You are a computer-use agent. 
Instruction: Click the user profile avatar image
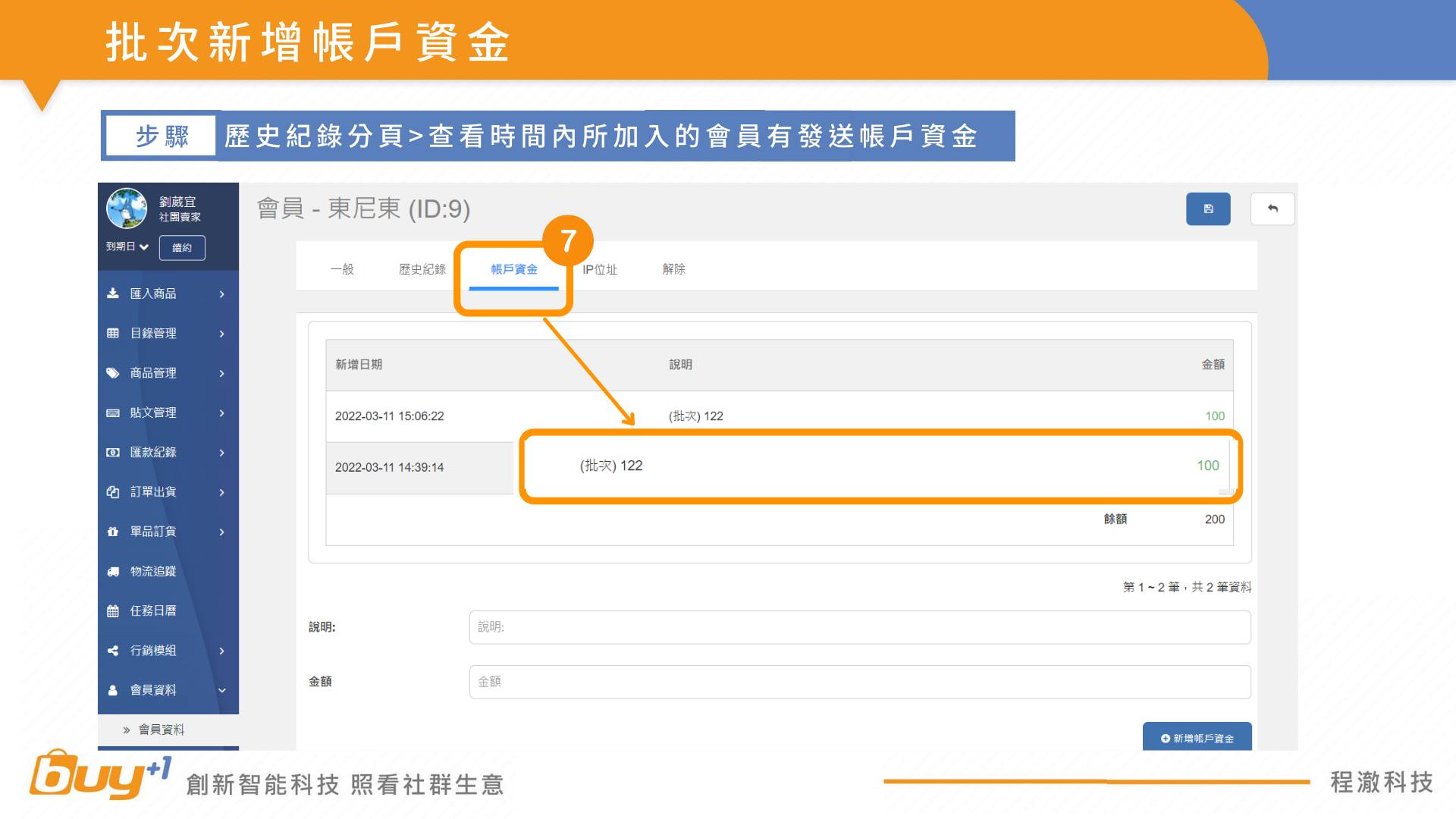pyautogui.click(x=127, y=209)
